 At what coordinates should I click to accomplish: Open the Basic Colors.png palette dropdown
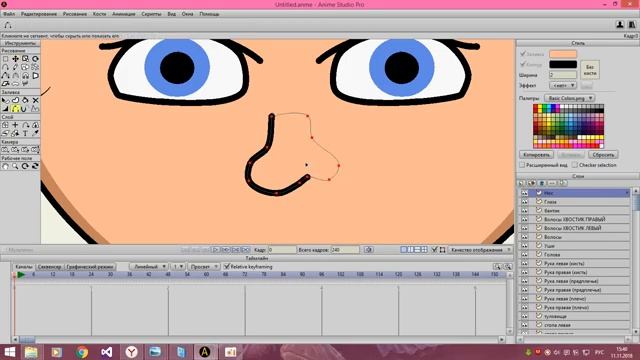569,98
